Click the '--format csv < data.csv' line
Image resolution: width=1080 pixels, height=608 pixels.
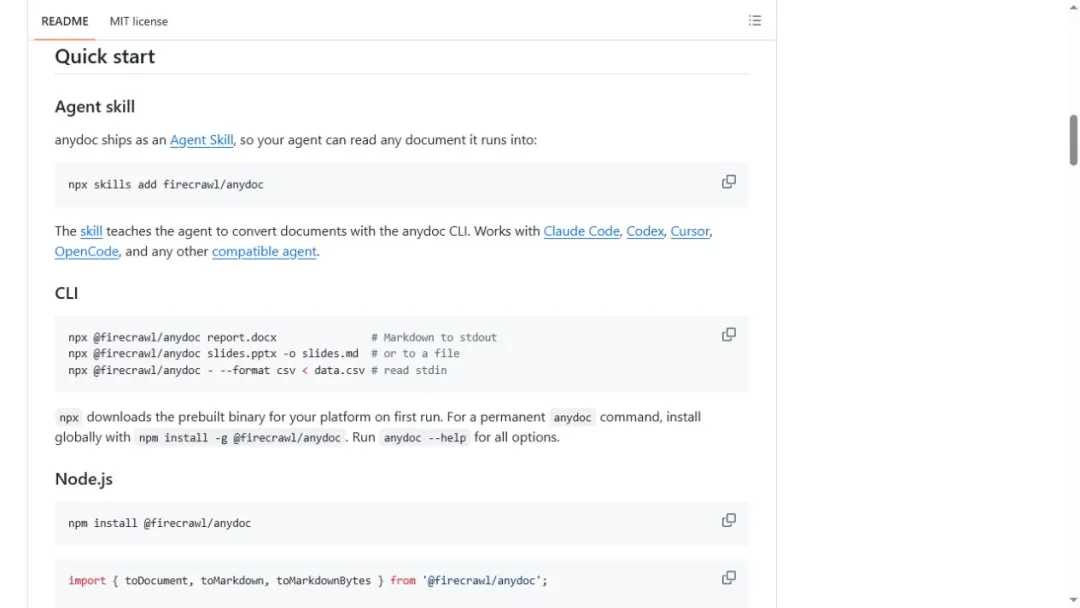[217, 370]
